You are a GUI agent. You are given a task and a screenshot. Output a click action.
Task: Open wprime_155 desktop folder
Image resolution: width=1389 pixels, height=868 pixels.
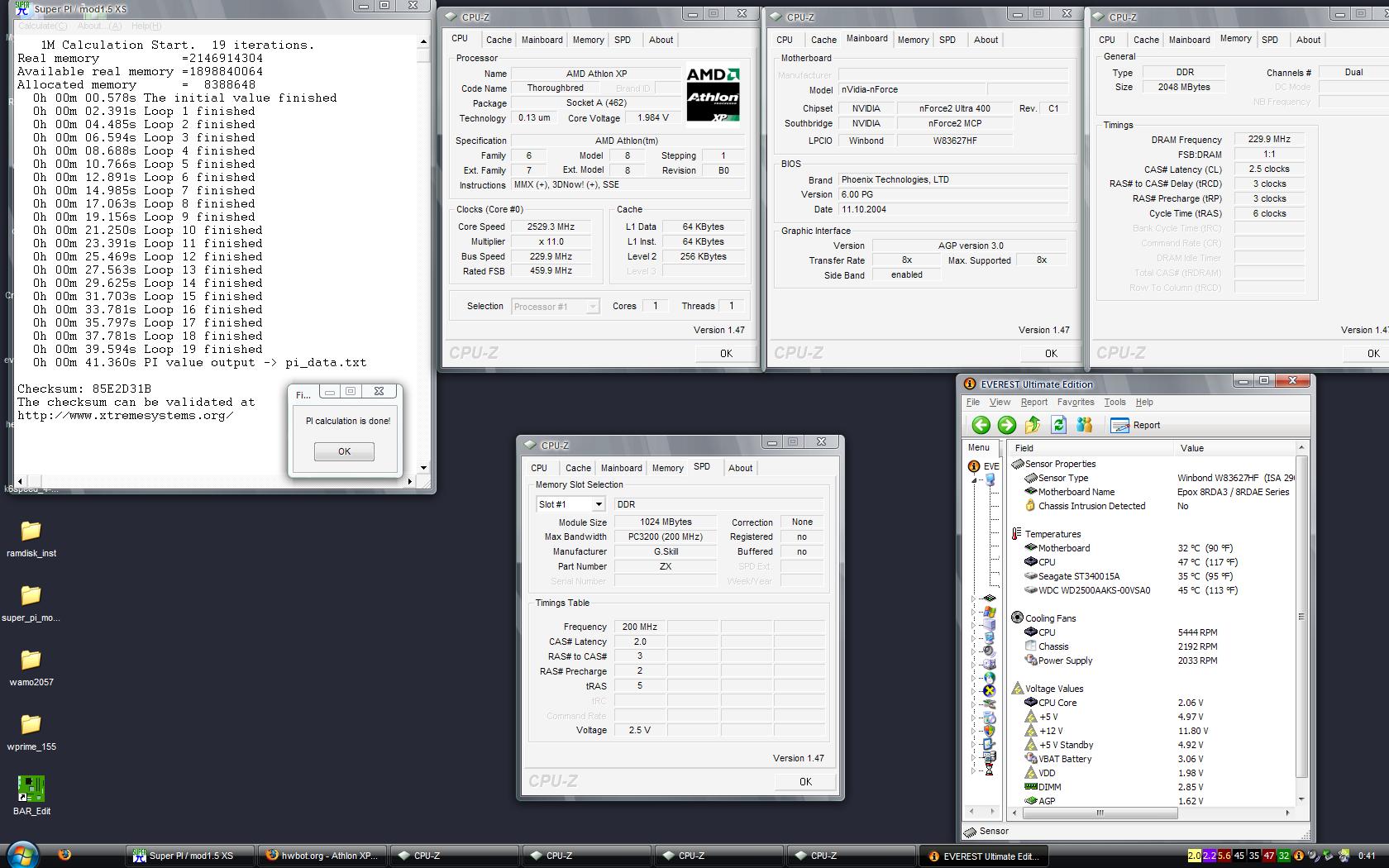(x=31, y=732)
